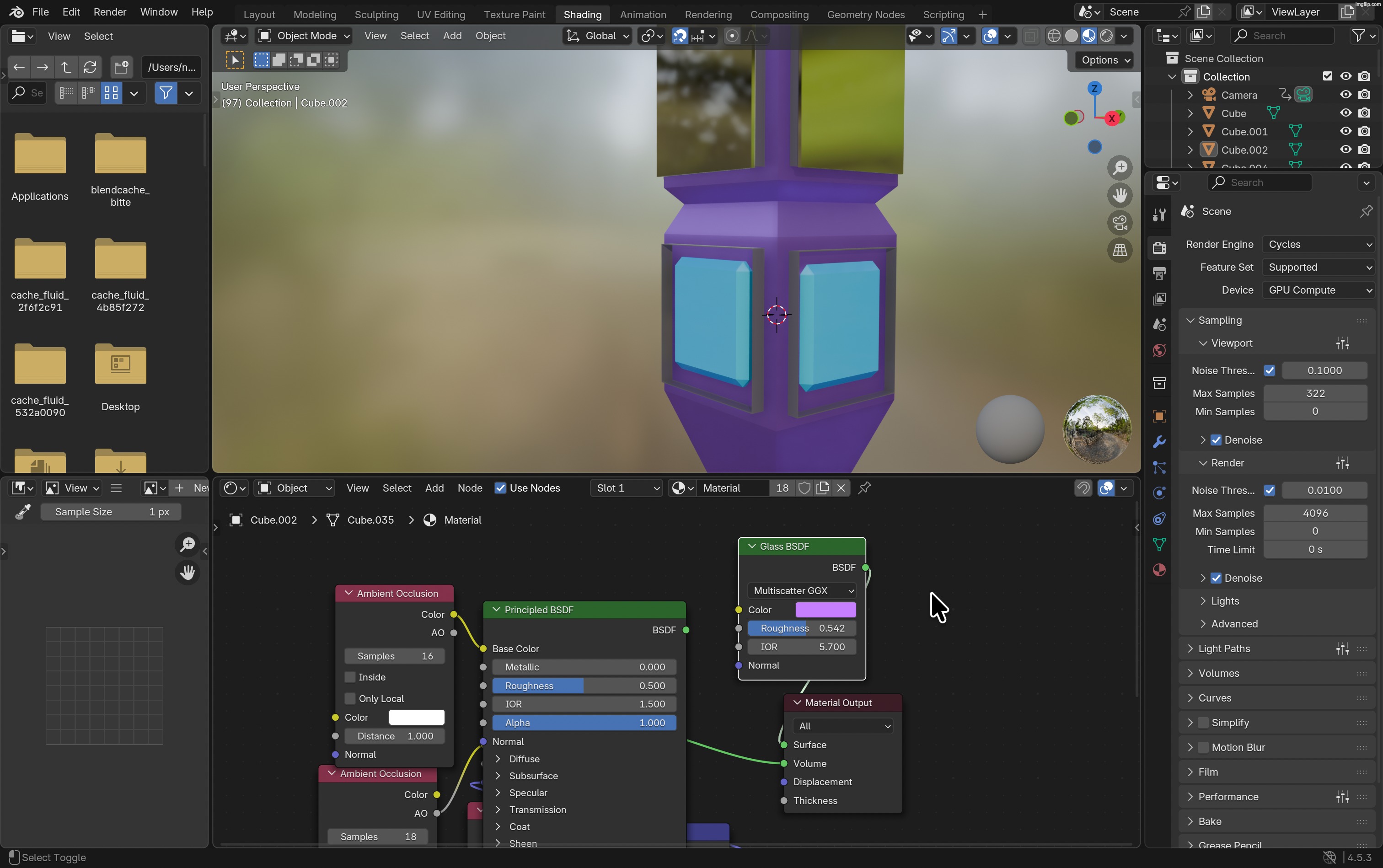Toggle camera view icon in viewport

point(1120,223)
